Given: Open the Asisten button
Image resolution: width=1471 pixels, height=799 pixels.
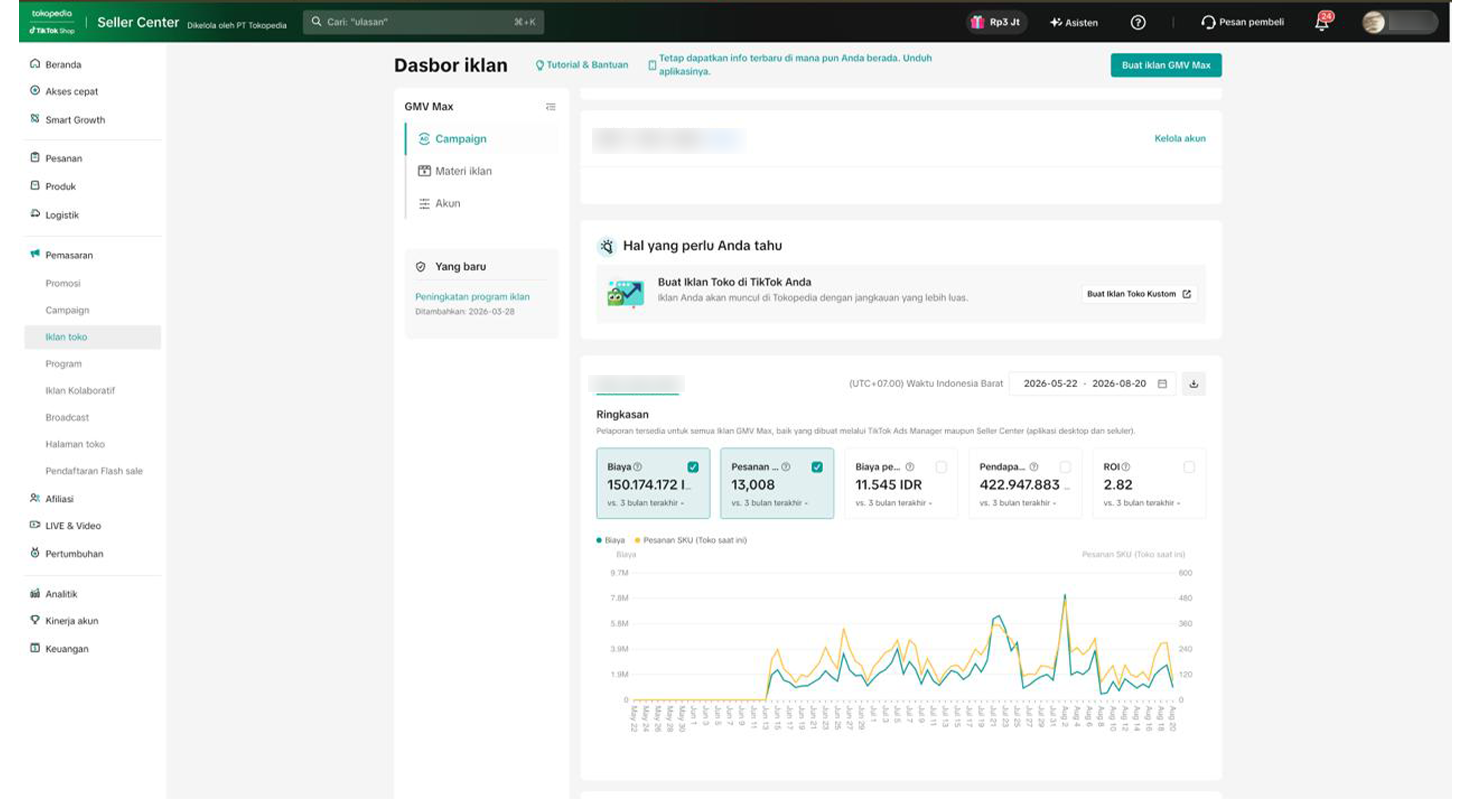Looking at the screenshot, I should [x=1074, y=22].
